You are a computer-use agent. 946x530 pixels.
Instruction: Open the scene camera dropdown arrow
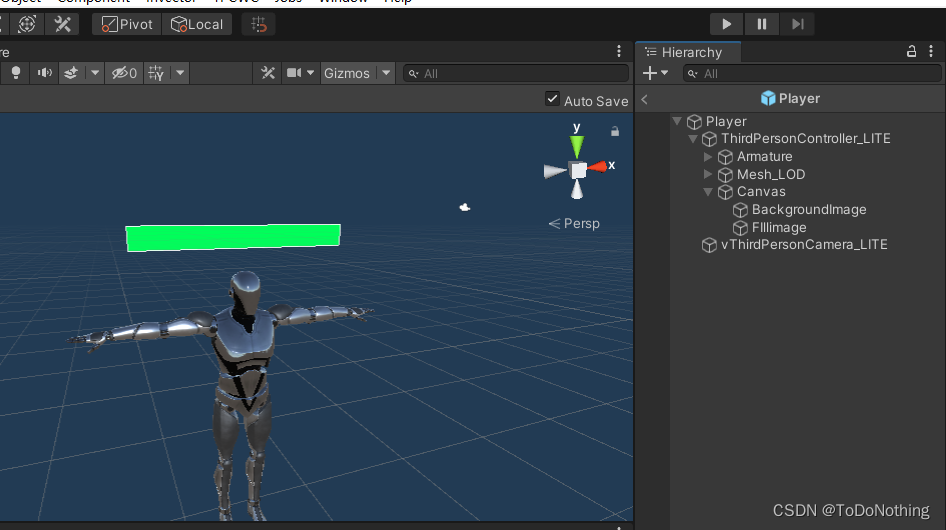click(x=310, y=73)
